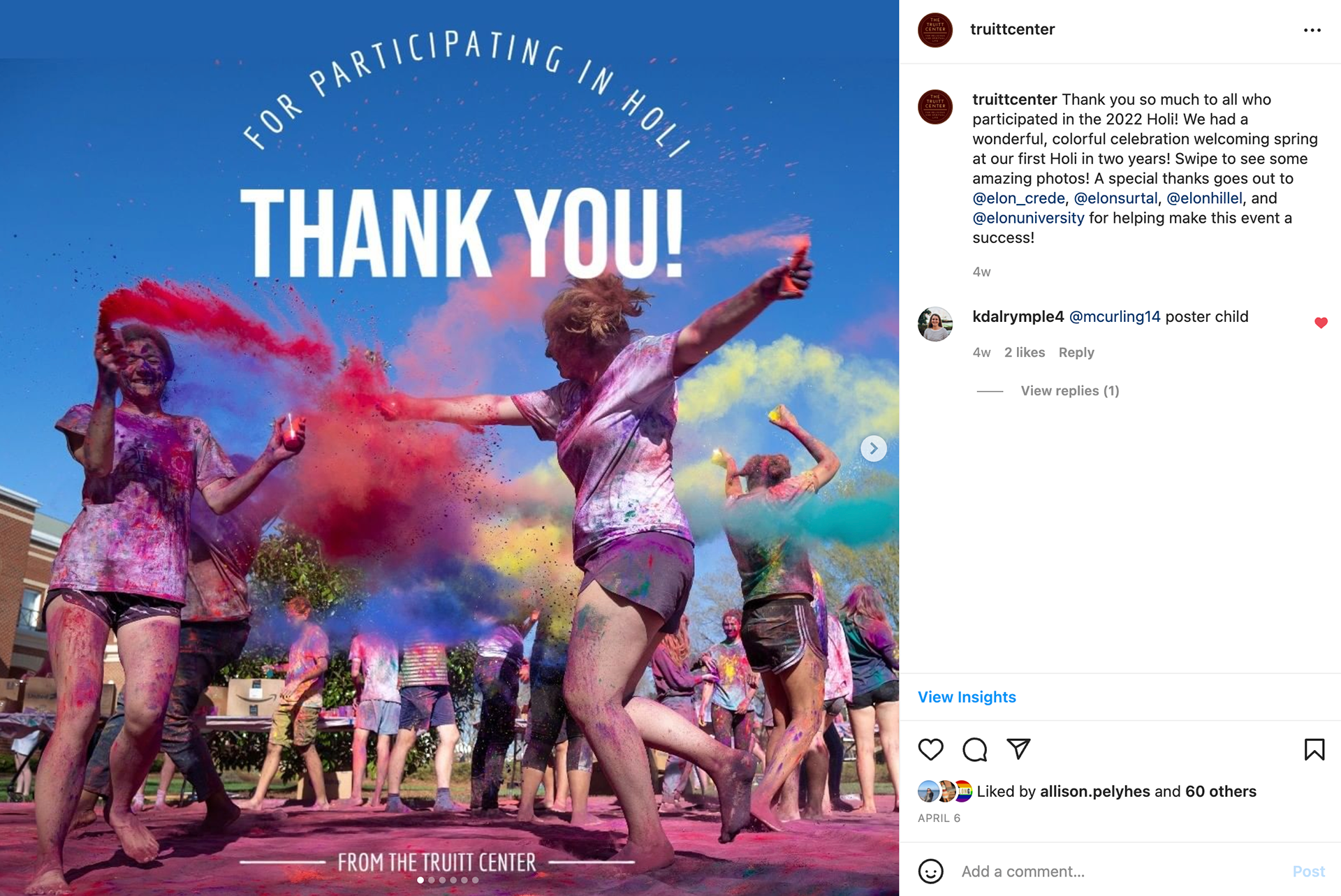1341x896 pixels.
Task: Open allison.pelyhes profile from likes
Action: click(x=1094, y=791)
